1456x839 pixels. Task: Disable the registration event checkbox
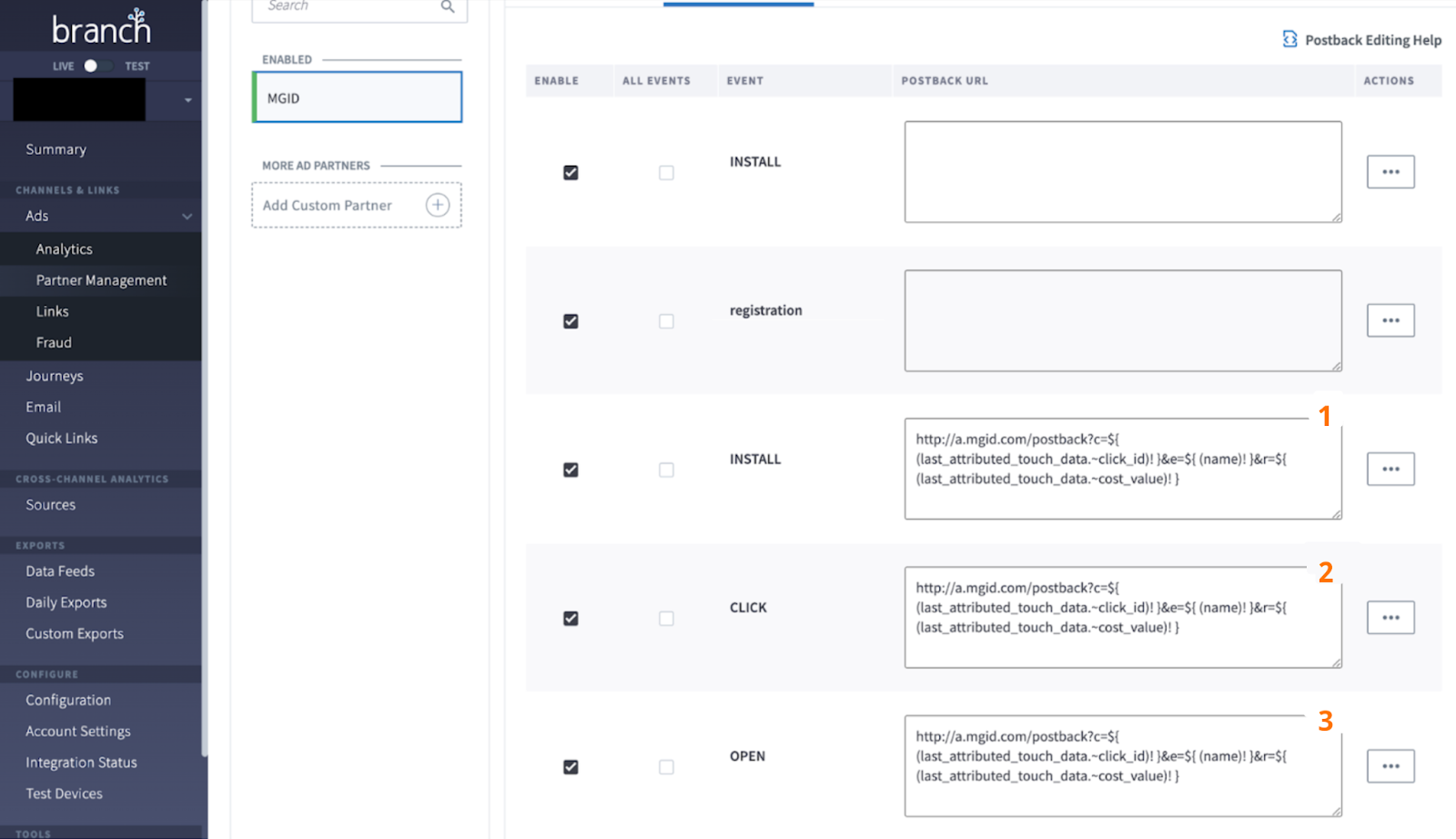pyautogui.click(x=570, y=321)
